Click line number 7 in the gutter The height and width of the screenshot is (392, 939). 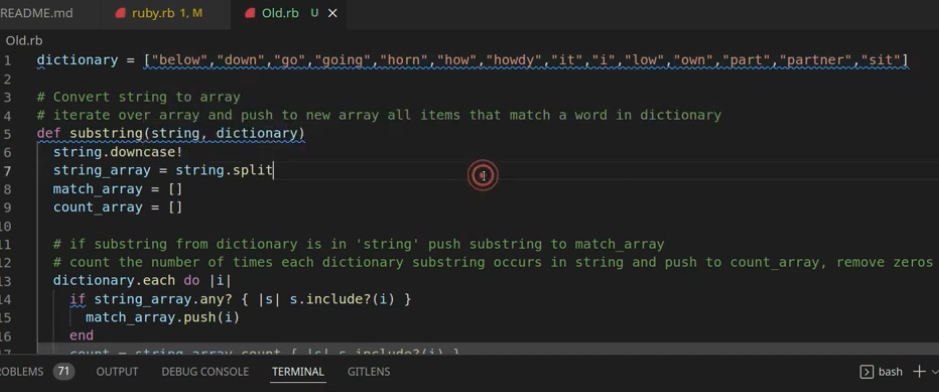click(7, 171)
